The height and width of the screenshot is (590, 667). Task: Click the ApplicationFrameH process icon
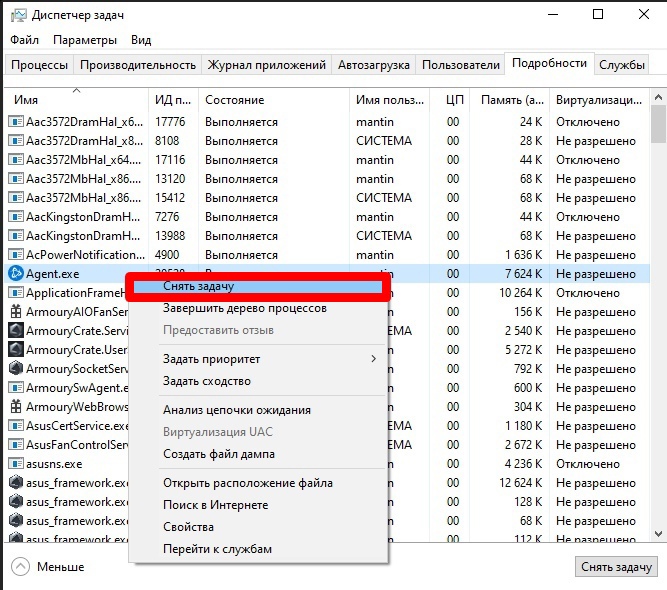coord(16,293)
